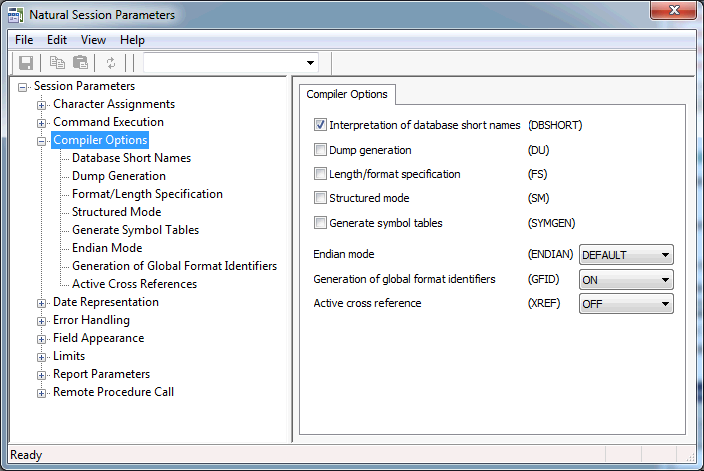Expand the Character Assignments tree node
704x471 pixels.
(x=42, y=105)
